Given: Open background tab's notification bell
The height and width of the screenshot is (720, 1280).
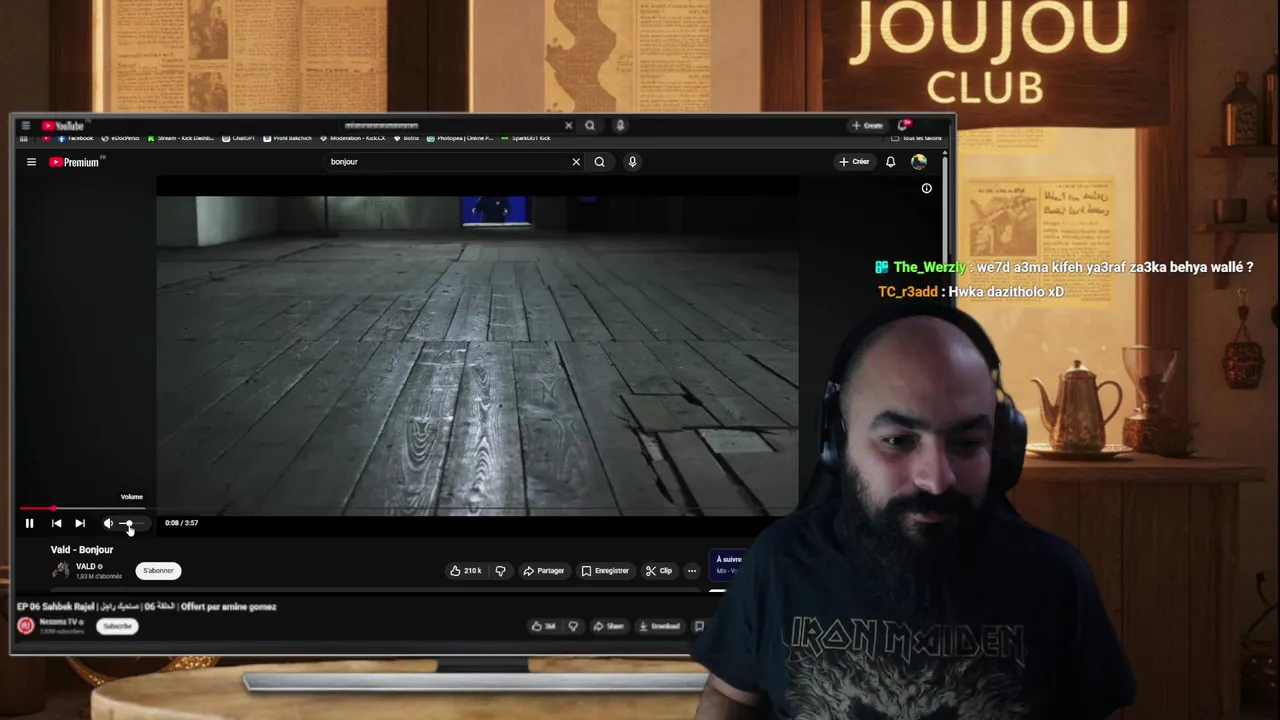Looking at the screenshot, I should coord(904,125).
